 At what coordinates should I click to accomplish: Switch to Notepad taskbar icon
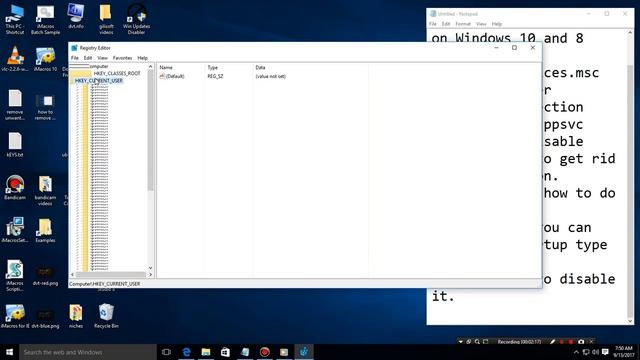click(x=245, y=352)
